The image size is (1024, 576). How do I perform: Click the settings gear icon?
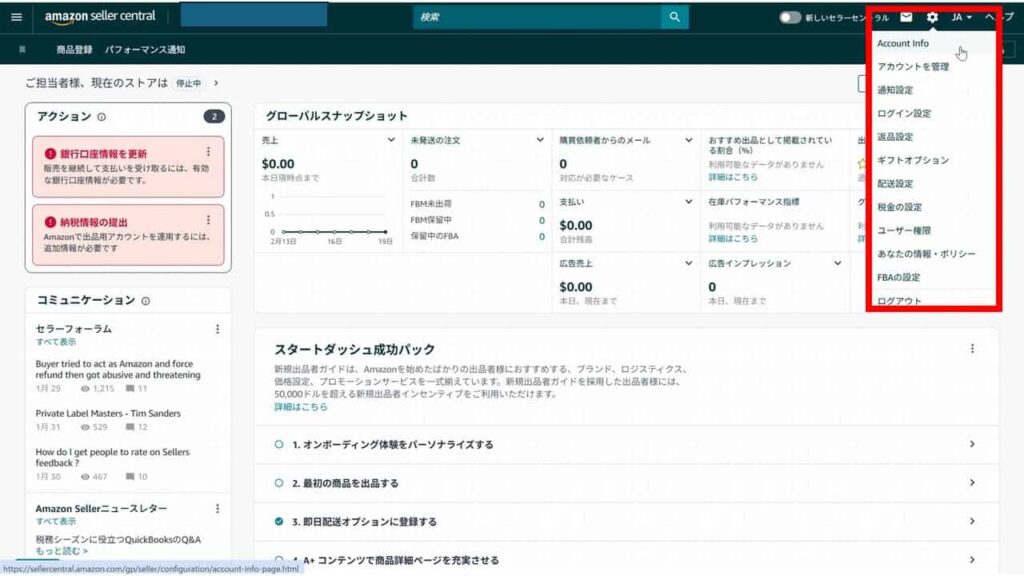[932, 17]
